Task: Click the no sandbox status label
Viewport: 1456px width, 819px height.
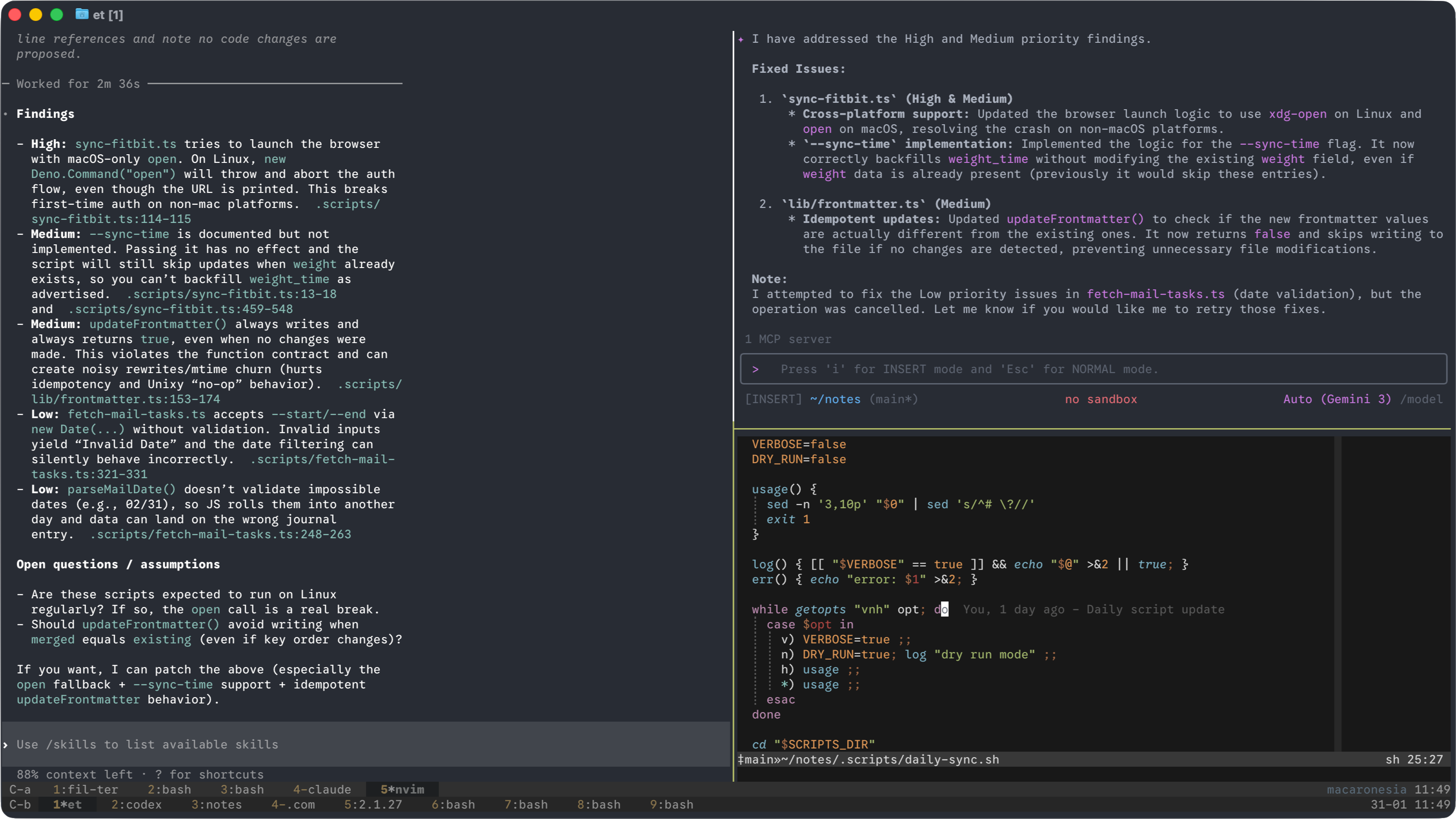Action: click(1101, 399)
